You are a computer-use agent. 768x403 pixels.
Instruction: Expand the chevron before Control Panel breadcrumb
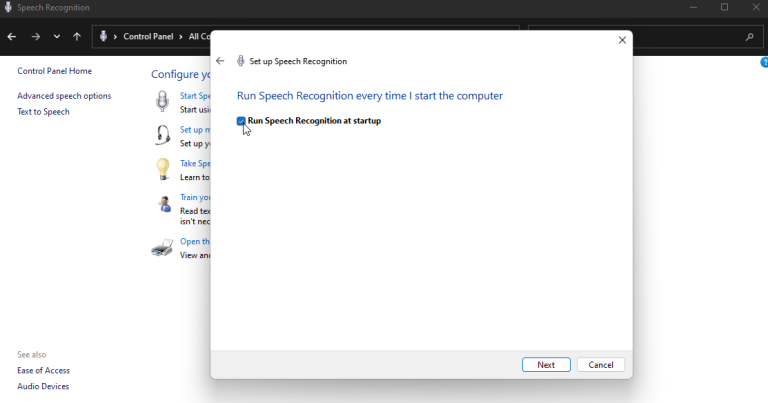tap(116, 37)
